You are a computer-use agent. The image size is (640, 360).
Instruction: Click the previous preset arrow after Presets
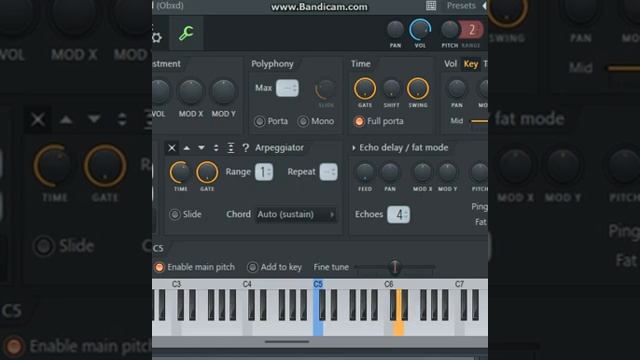[484, 6]
